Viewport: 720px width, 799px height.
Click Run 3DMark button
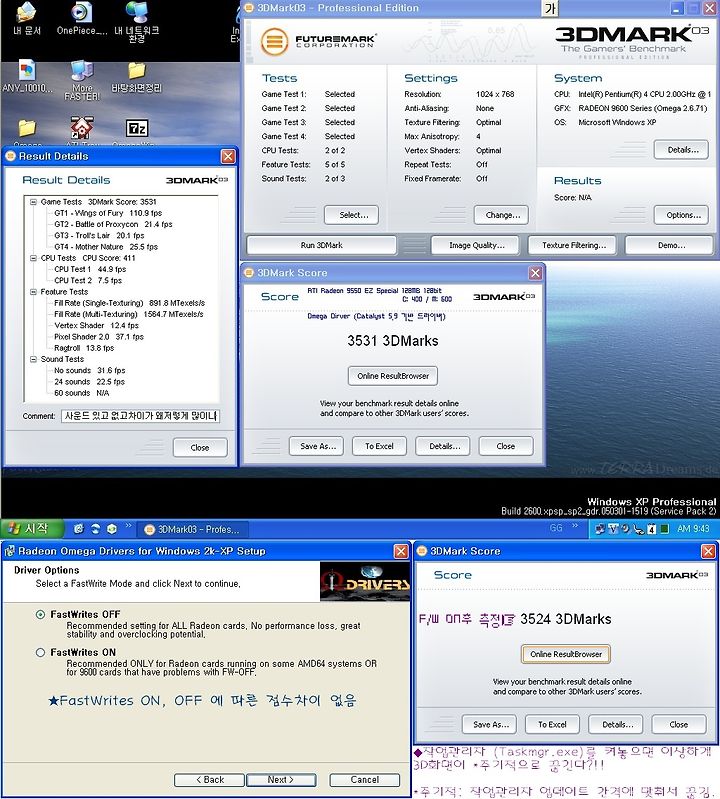[322, 245]
